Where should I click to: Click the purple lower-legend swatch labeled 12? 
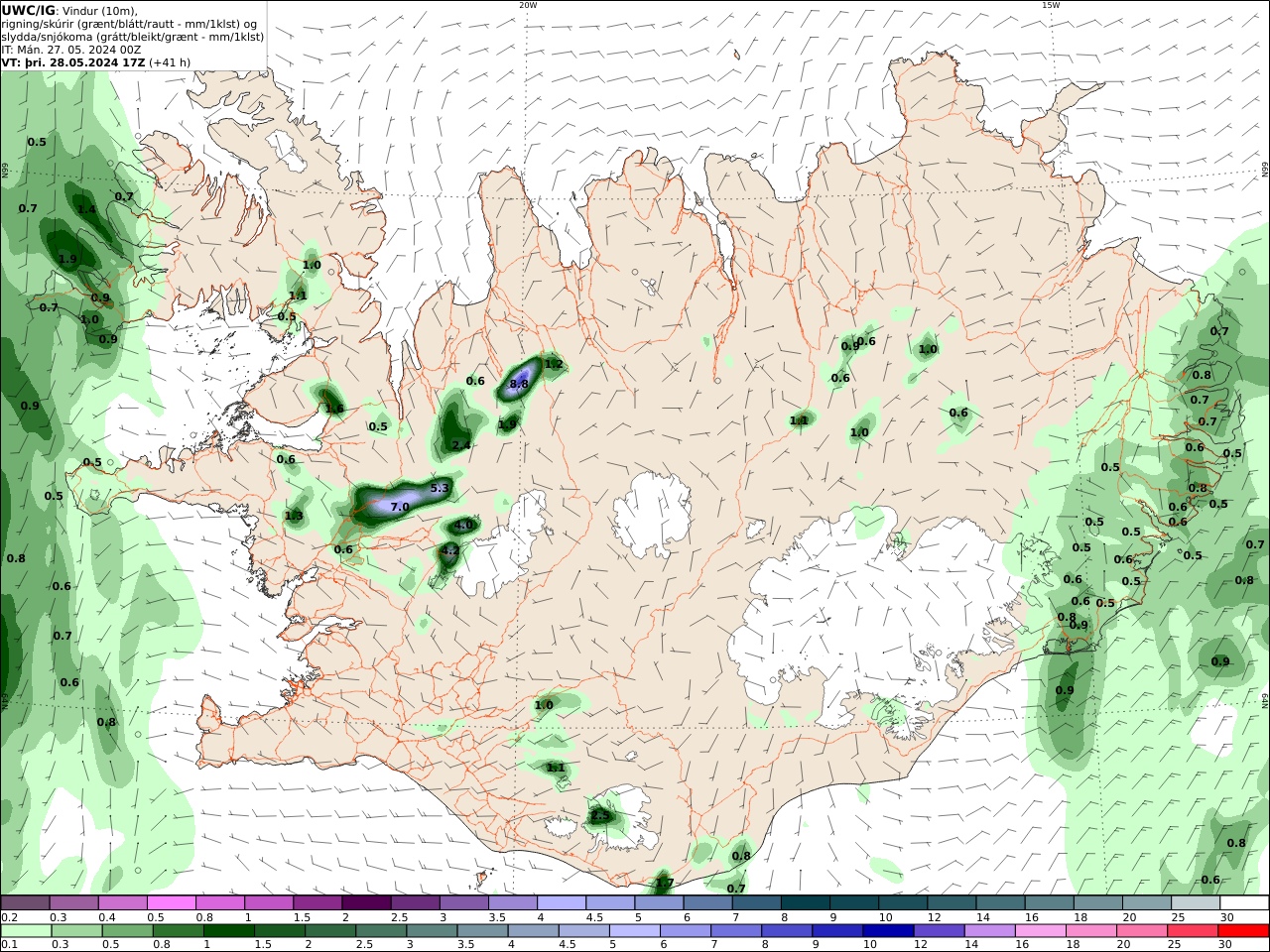938,930
